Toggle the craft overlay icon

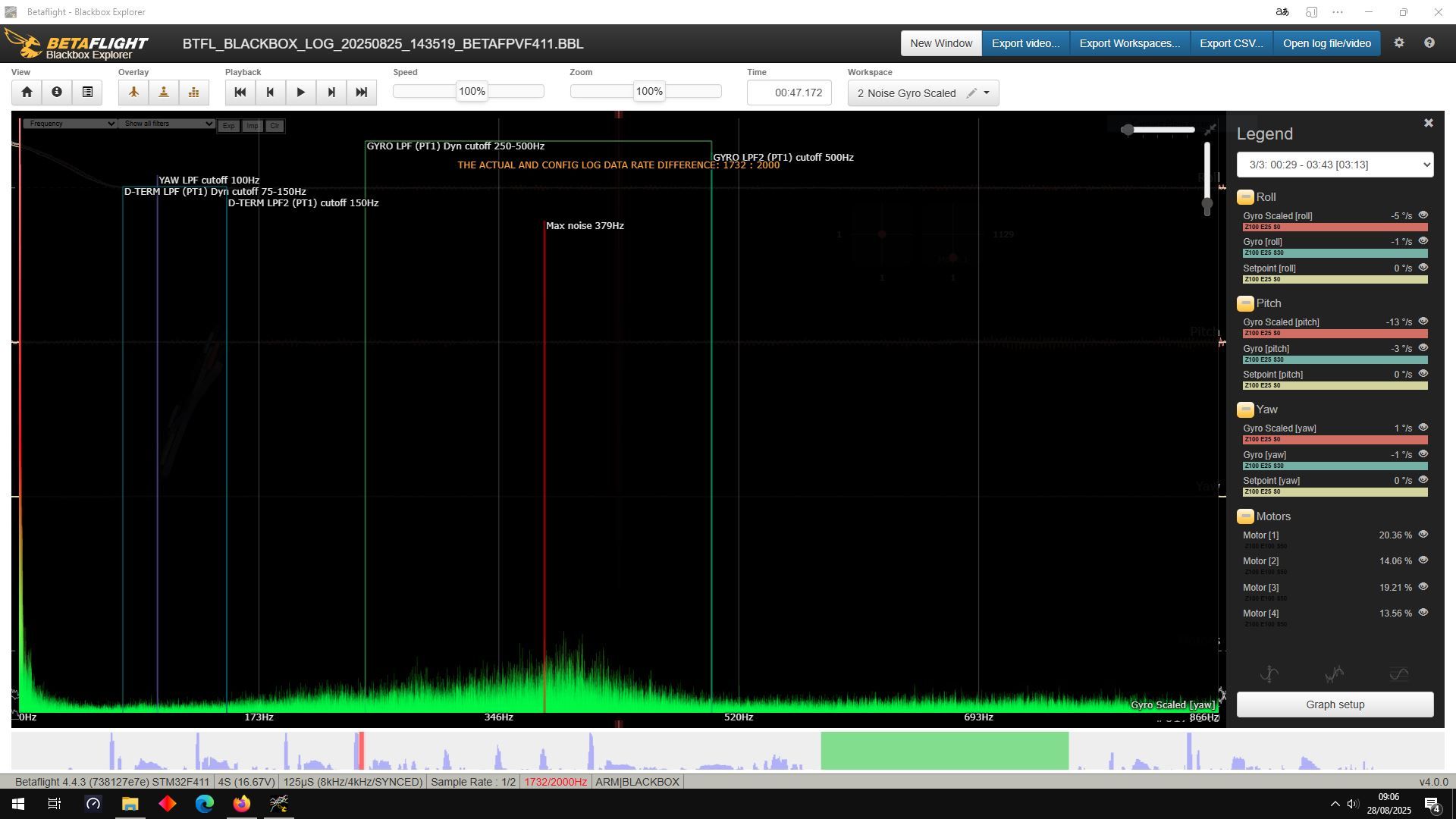tap(133, 93)
